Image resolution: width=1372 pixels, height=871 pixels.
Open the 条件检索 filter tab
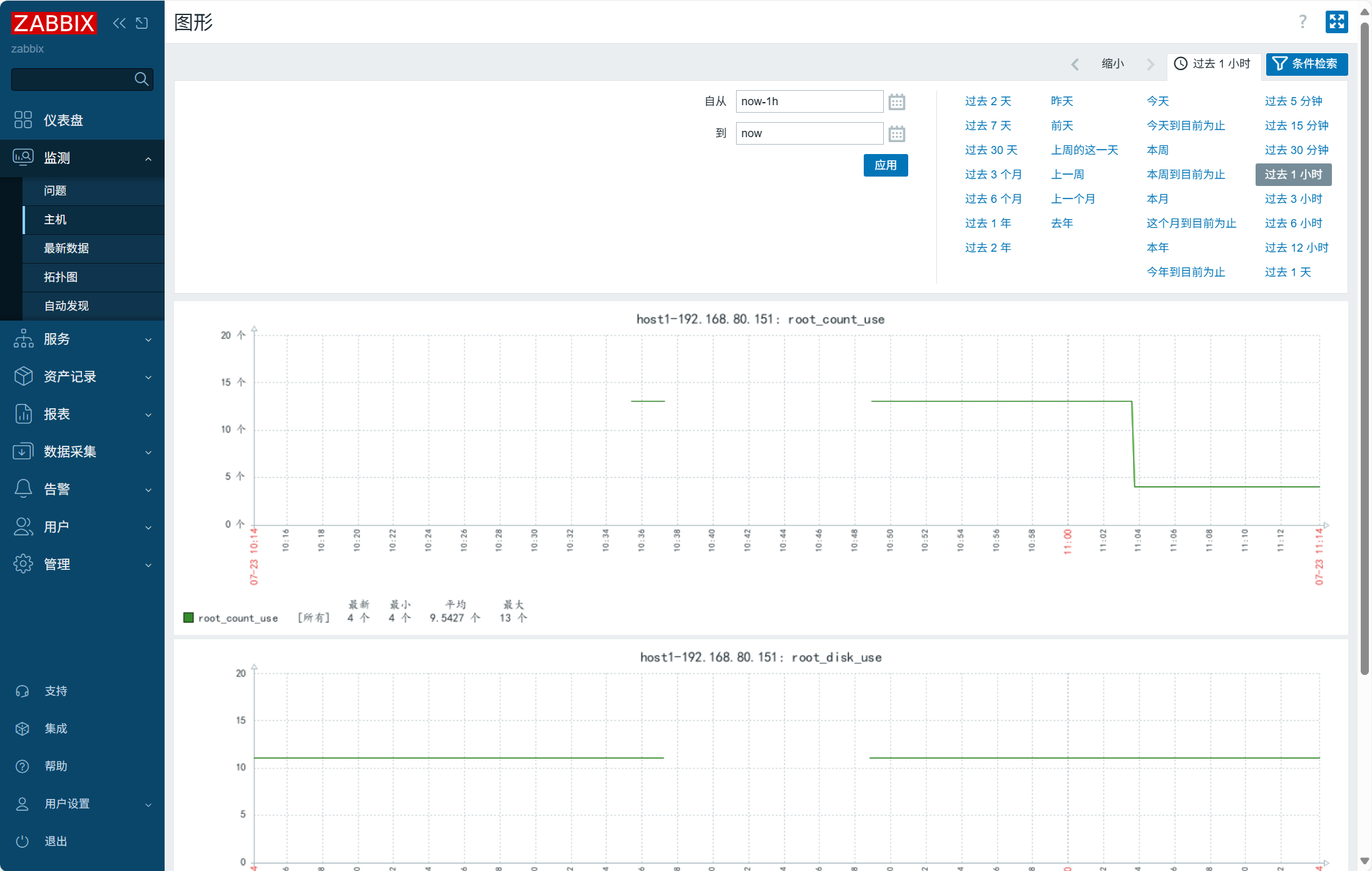[x=1306, y=64]
